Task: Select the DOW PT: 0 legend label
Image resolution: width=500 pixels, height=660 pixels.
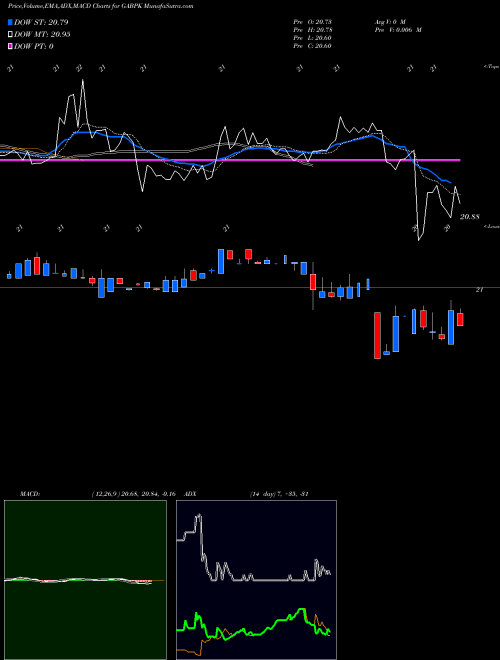Action: point(34,46)
